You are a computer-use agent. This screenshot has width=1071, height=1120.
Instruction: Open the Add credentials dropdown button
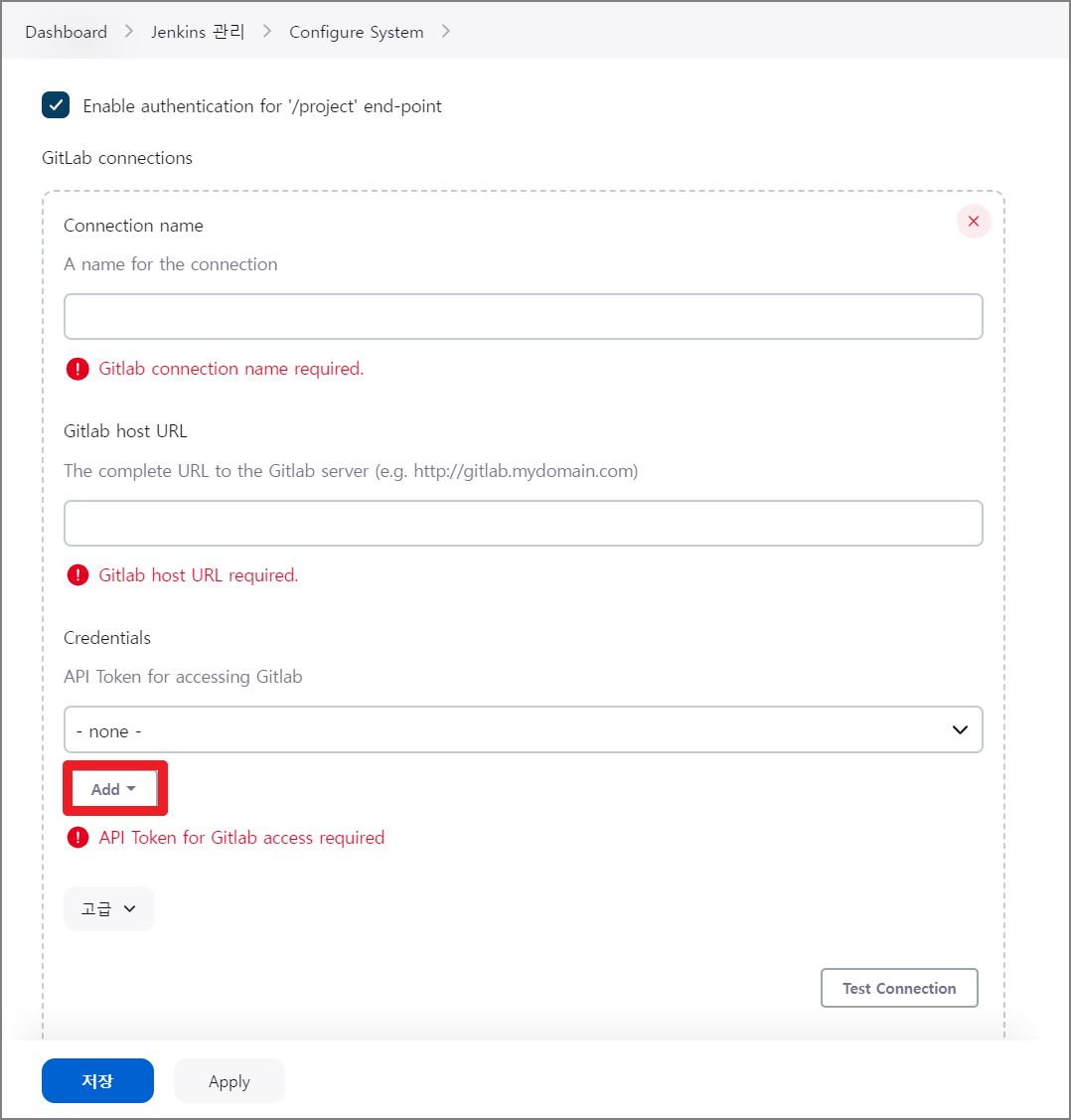click(x=114, y=789)
